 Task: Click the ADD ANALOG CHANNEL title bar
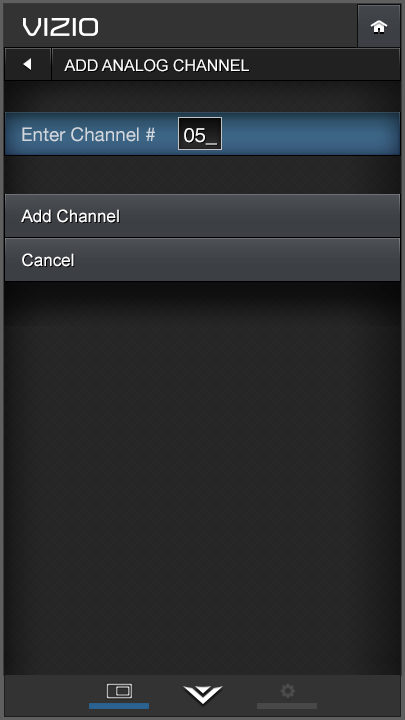(226, 64)
